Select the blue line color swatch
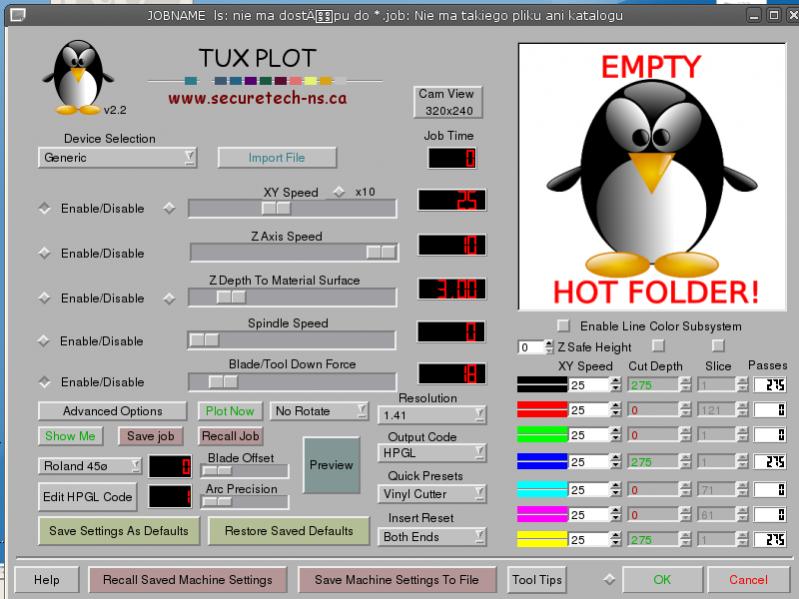The height and width of the screenshot is (599, 799). (x=541, y=462)
